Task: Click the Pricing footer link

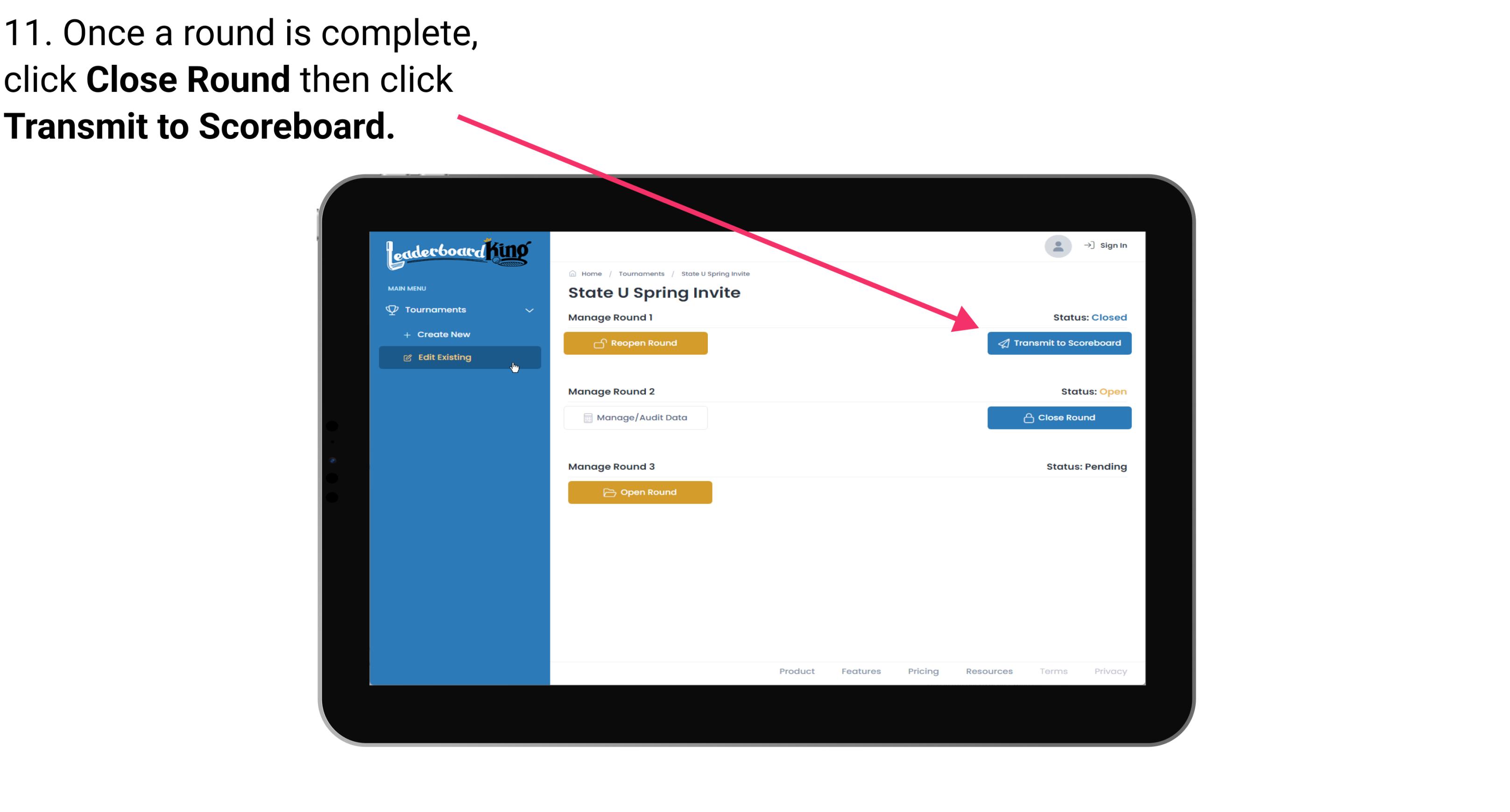Action: click(922, 671)
